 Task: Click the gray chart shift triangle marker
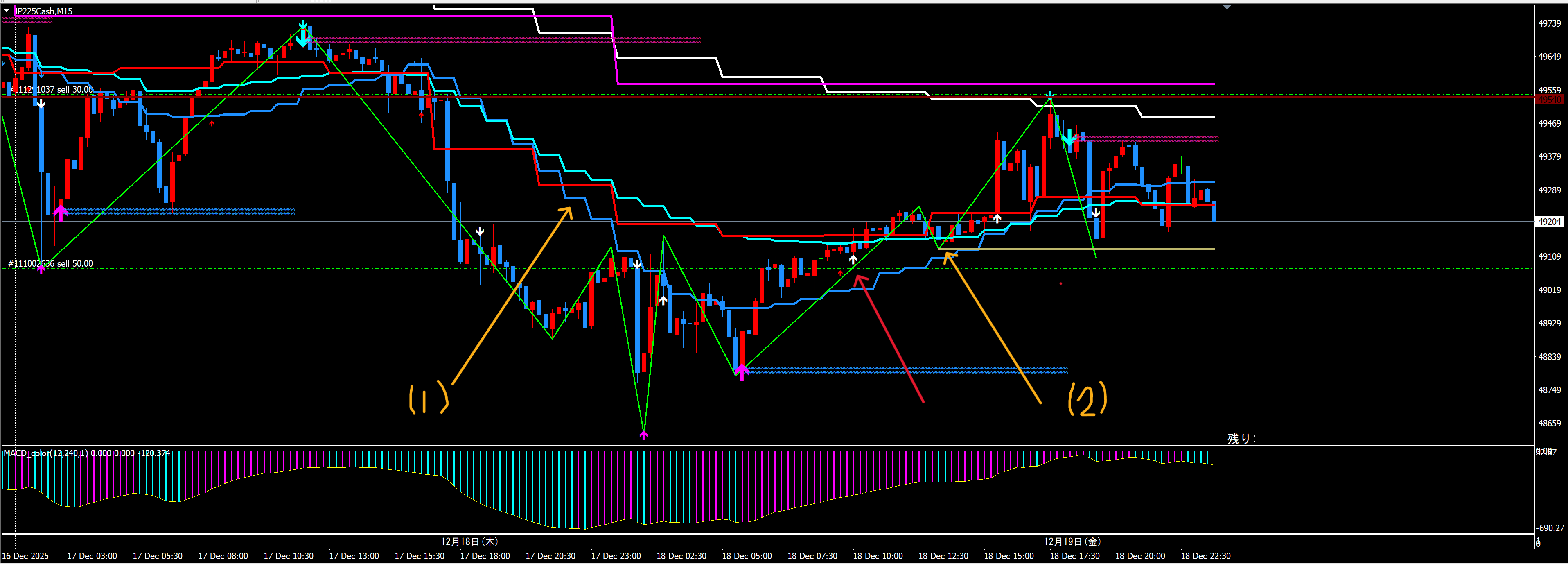pos(1227,7)
